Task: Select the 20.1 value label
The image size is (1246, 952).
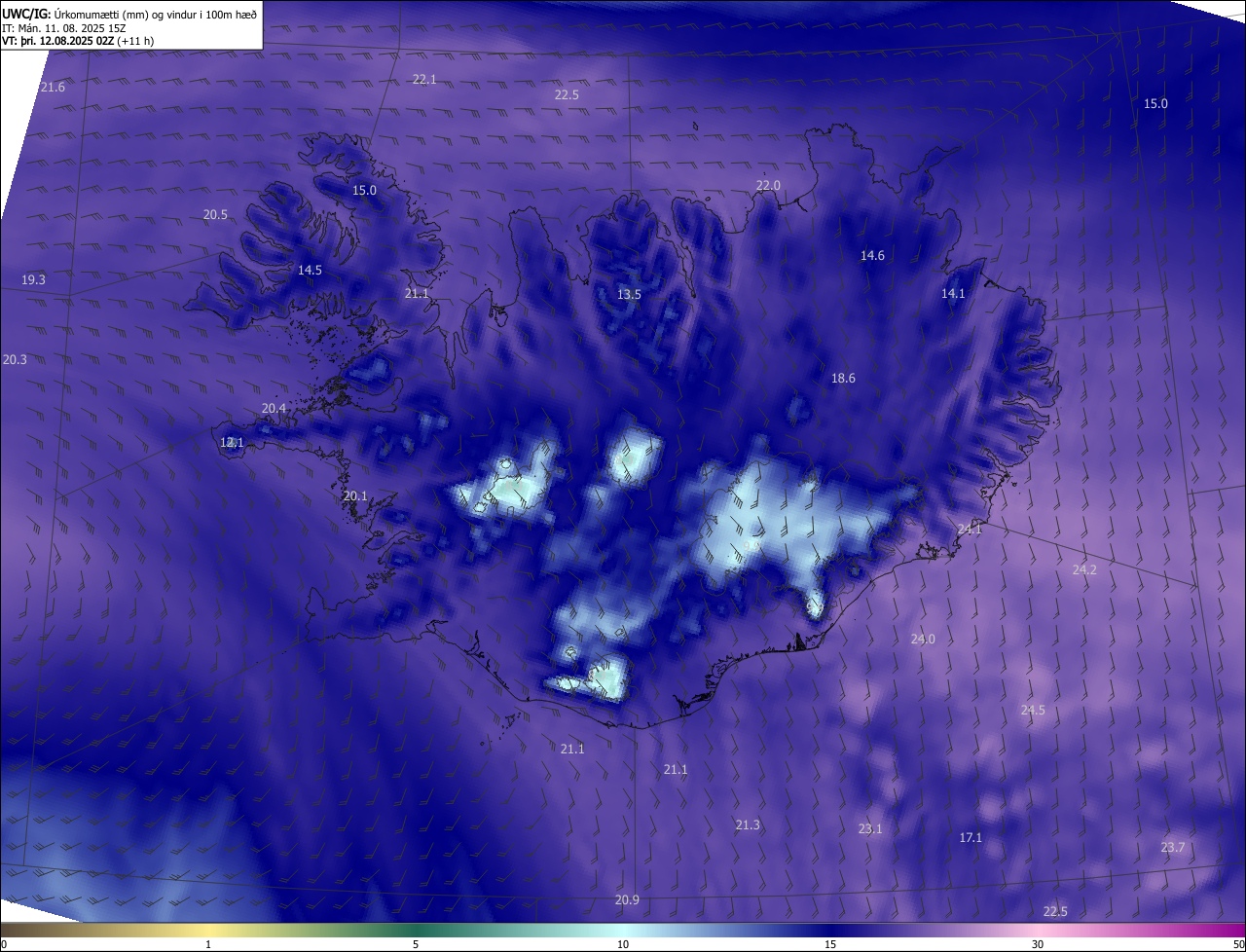Action: [355, 496]
